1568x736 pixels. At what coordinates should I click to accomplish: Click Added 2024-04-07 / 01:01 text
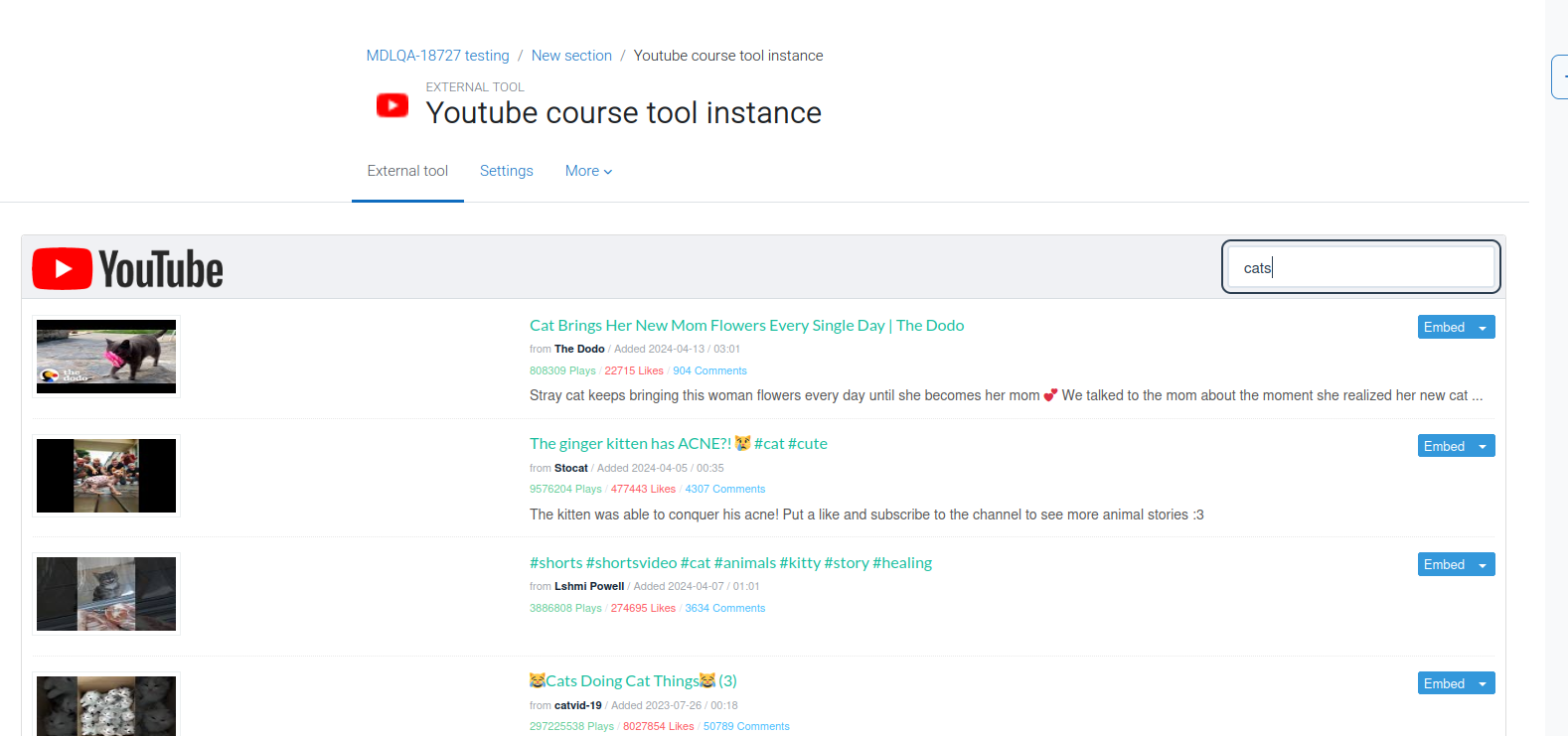pyautogui.click(x=697, y=587)
